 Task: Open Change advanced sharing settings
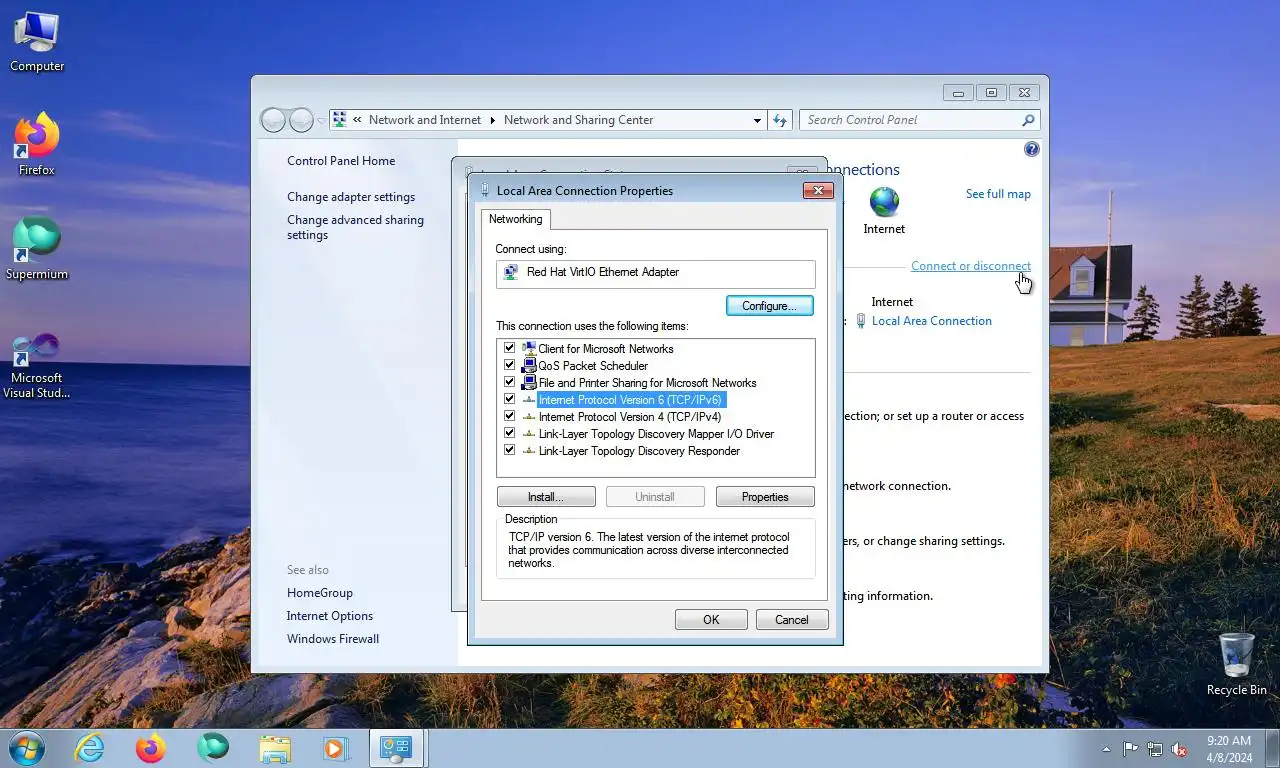pyautogui.click(x=355, y=227)
